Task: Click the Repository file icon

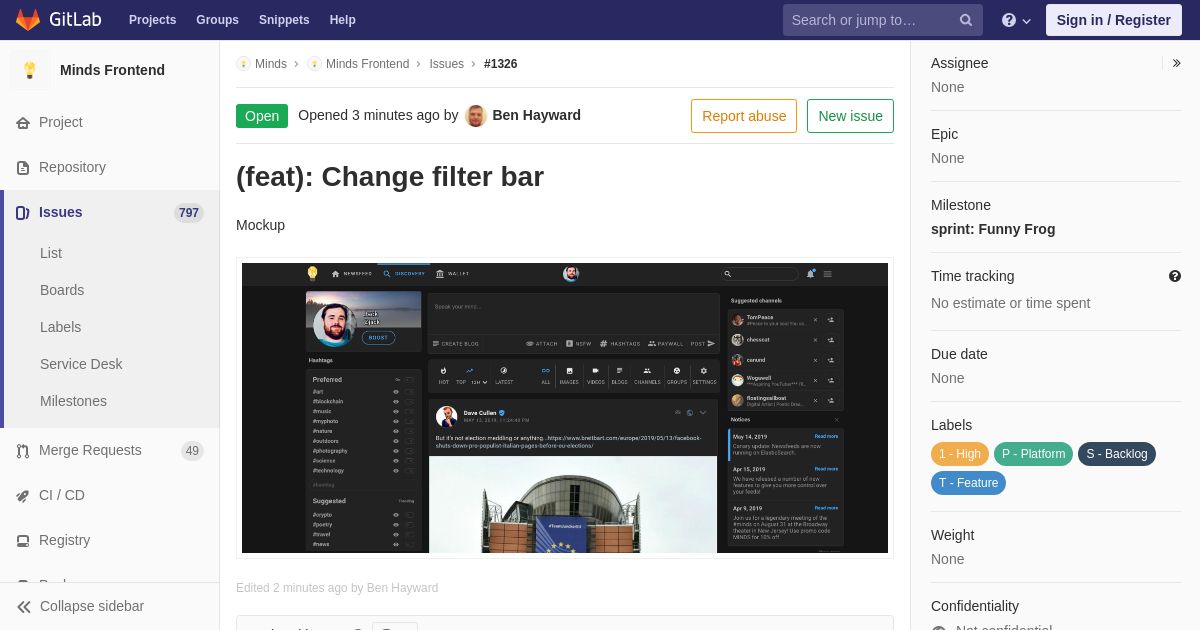Action: [23, 168]
